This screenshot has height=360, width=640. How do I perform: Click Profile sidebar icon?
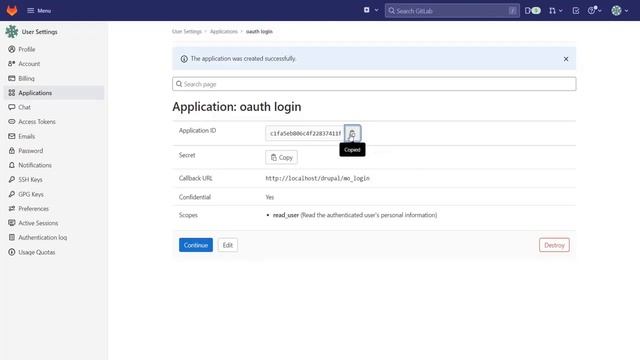pyautogui.click(x=11, y=49)
